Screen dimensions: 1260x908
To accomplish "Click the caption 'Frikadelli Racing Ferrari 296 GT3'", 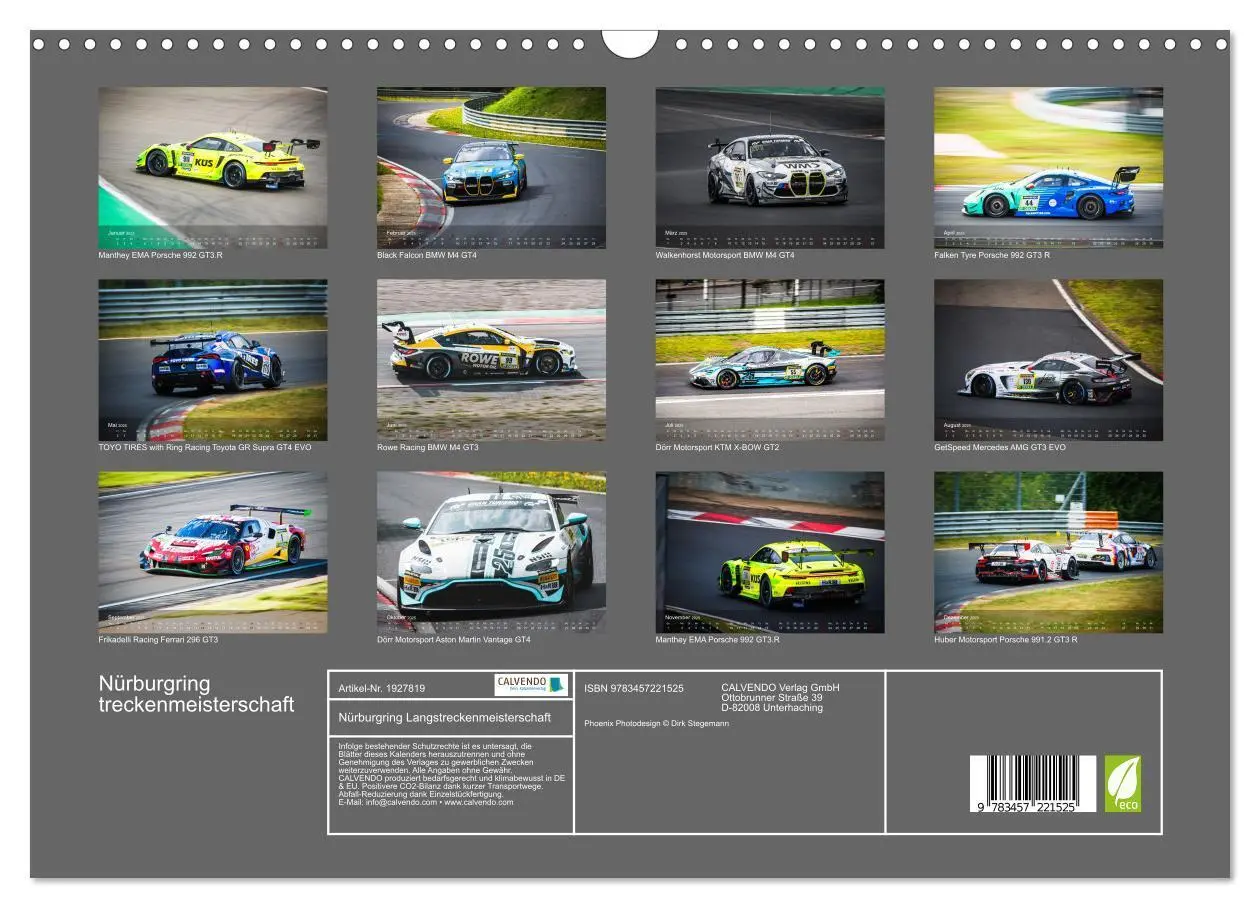I will pos(158,640).
